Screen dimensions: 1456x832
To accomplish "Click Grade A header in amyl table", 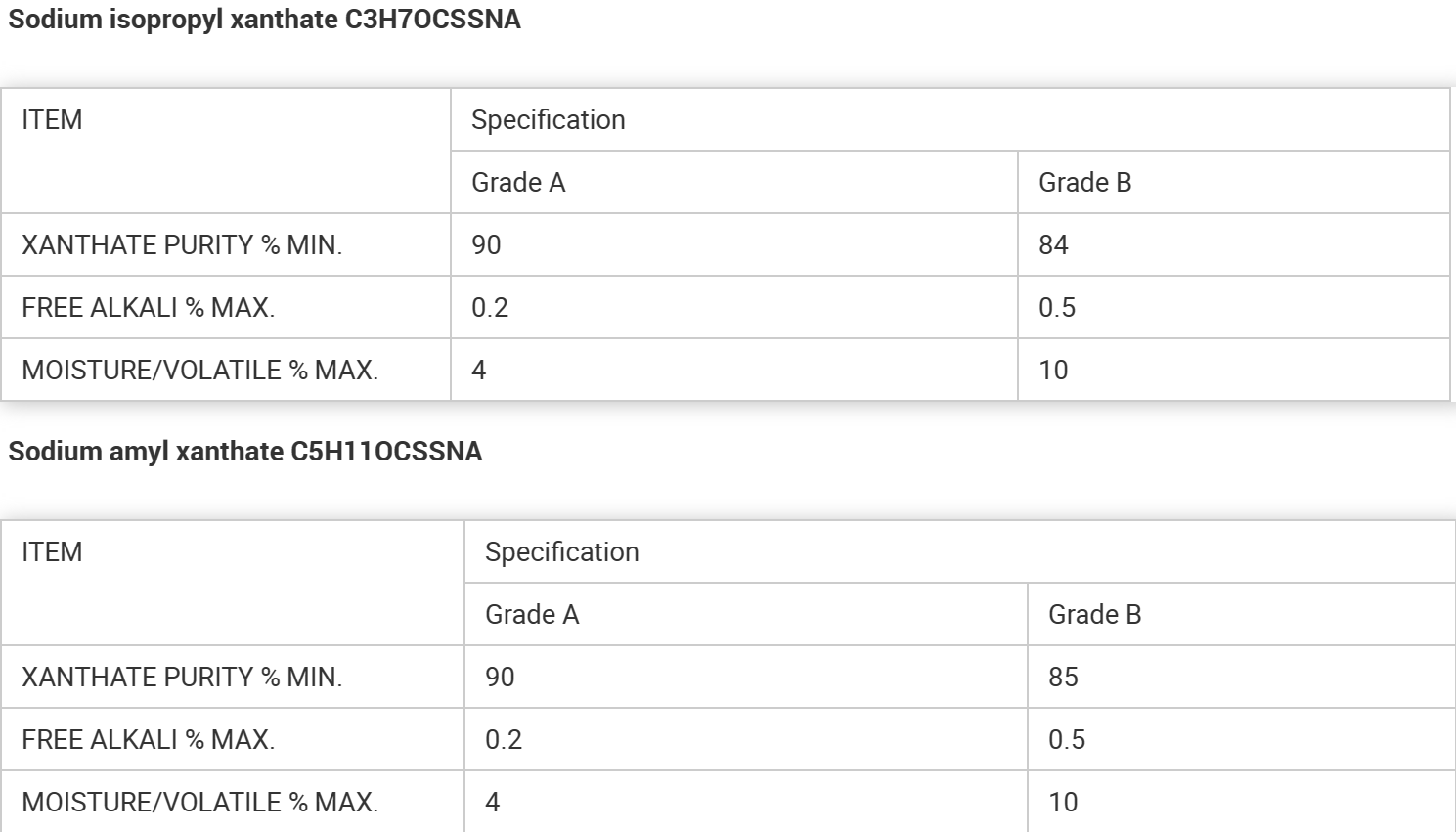I will [x=532, y=615].
